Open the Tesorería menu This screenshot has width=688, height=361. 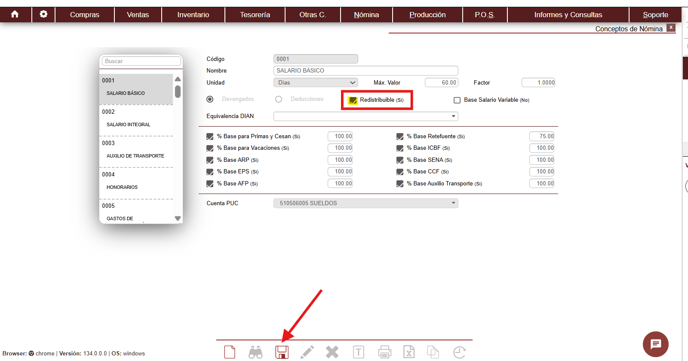coord(255,14)
